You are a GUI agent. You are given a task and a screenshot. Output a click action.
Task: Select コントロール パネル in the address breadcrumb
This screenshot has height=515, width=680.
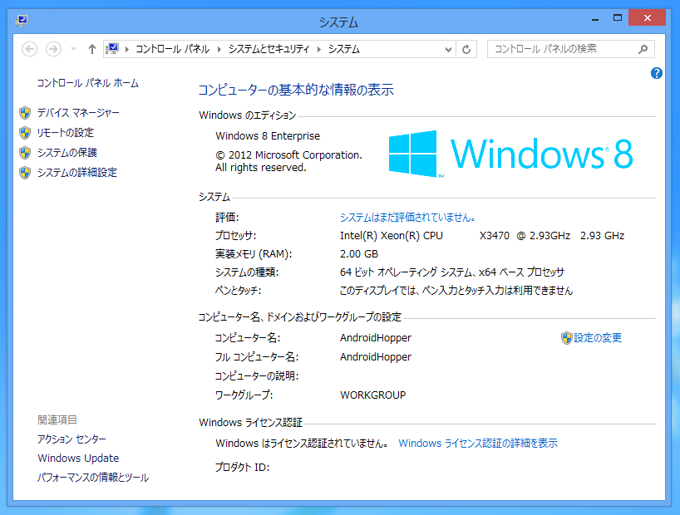click(x=173, y=49)
